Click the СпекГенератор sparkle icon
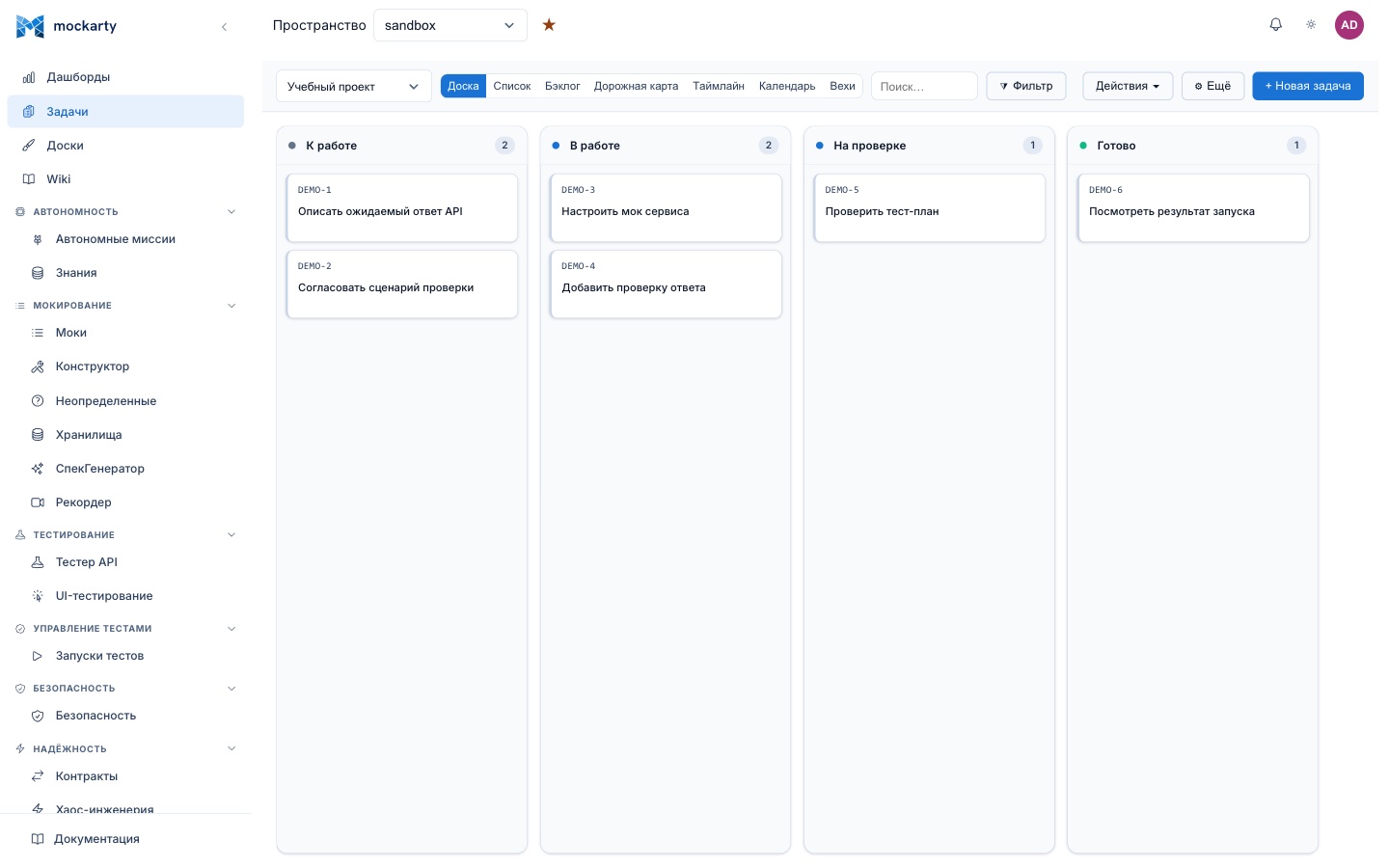1389x868 pixels. 38,469
